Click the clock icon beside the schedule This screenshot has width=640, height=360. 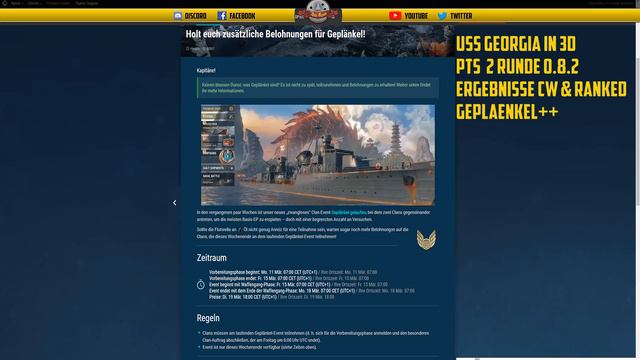click(x=200, y=284)
